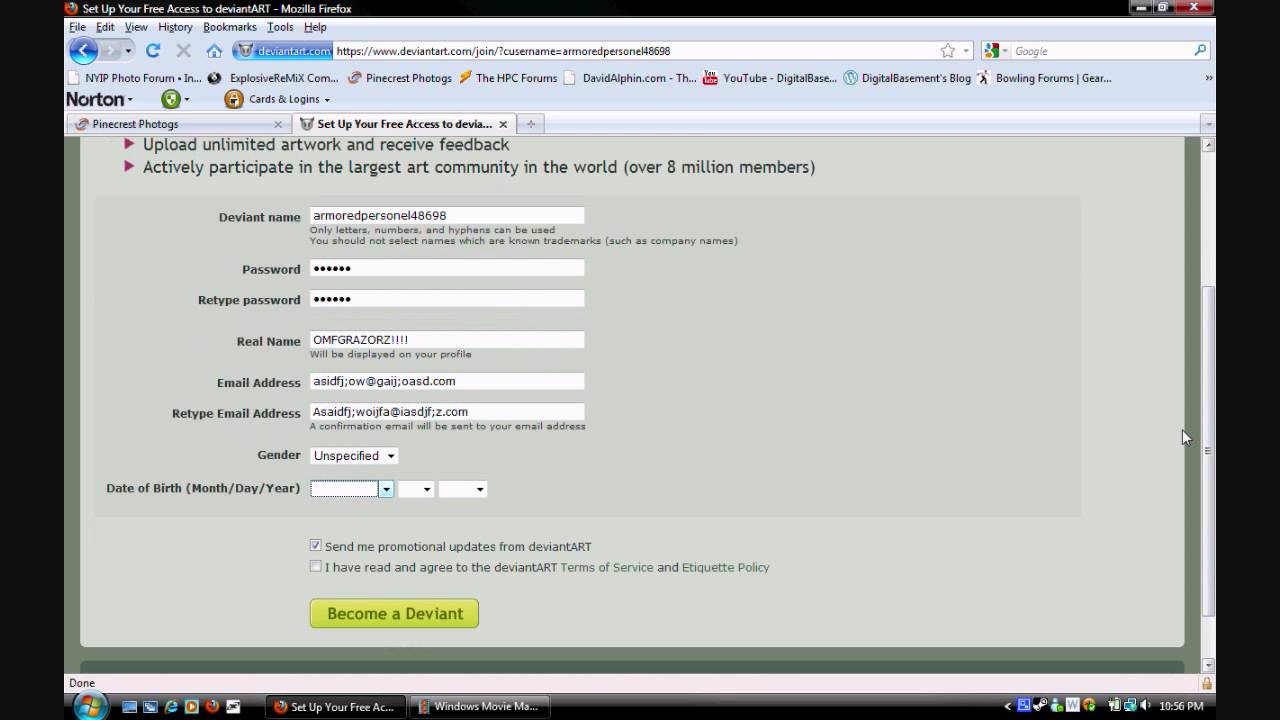Open the Etiquette Policy link
The image size is (1280, 720).
coord(725,567)
